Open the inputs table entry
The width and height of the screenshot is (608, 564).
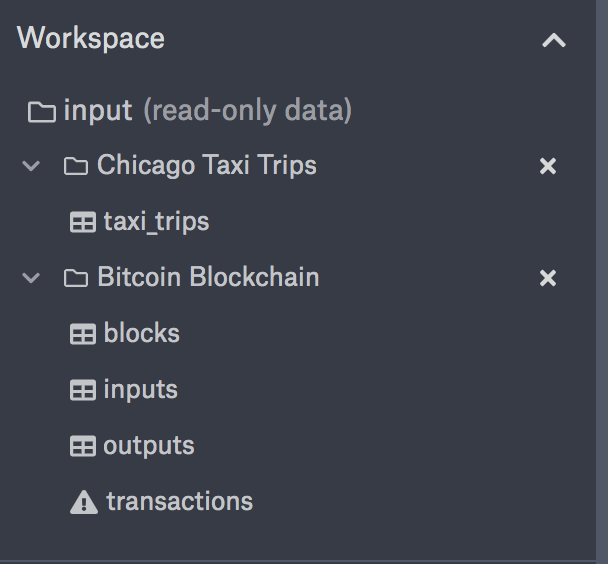click(140, 390)
